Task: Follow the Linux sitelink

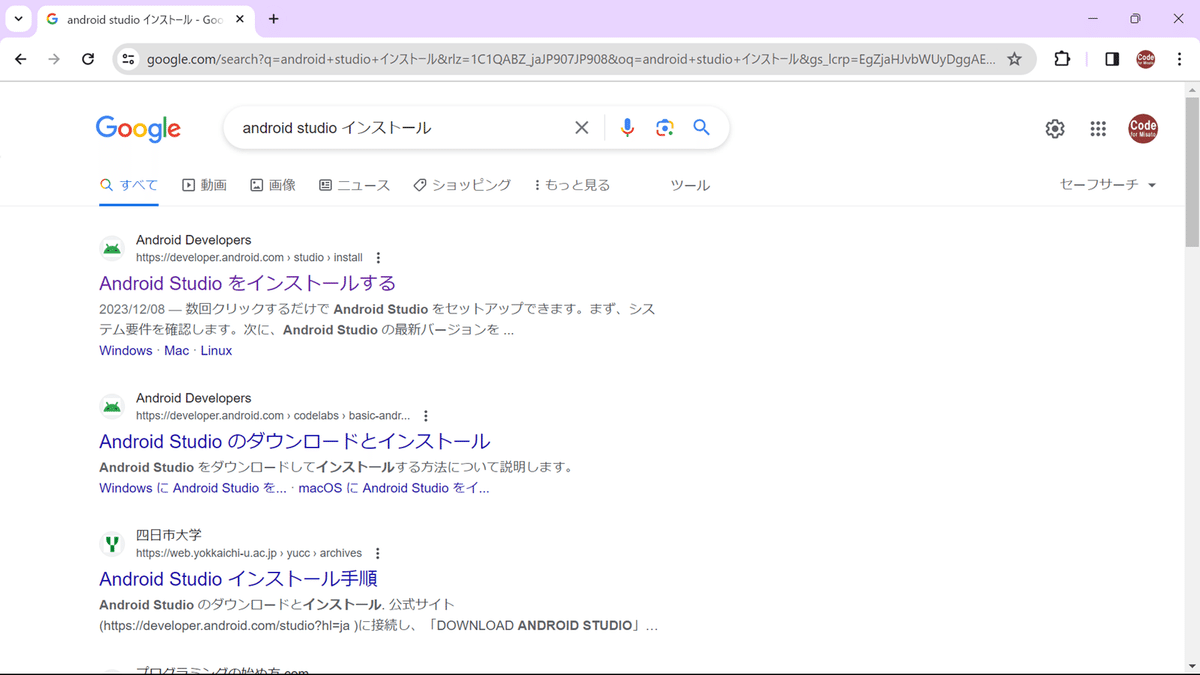Action: (216, 351)
